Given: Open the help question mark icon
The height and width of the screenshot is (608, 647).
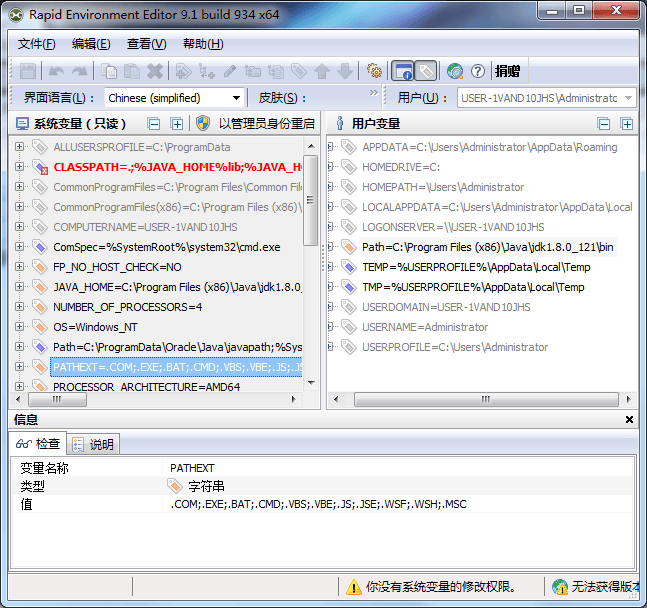Looking at the screenshot, I should tap(478, 71).
